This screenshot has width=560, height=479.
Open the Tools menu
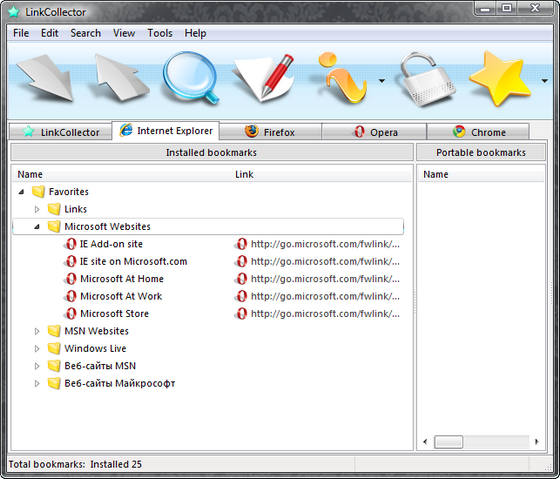160,33
